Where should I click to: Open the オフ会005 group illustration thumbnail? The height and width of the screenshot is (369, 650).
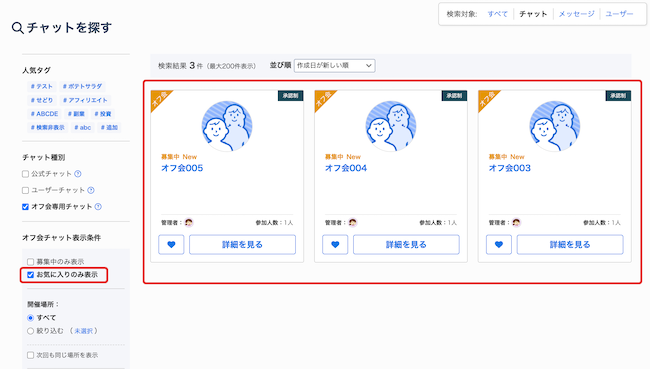[227, 126]
